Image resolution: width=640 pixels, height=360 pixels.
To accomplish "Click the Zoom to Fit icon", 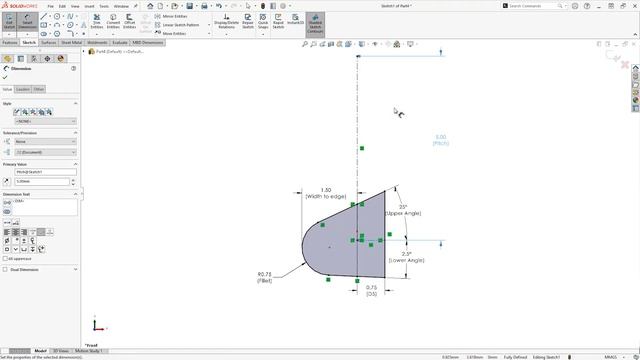I will click(304, 44).
